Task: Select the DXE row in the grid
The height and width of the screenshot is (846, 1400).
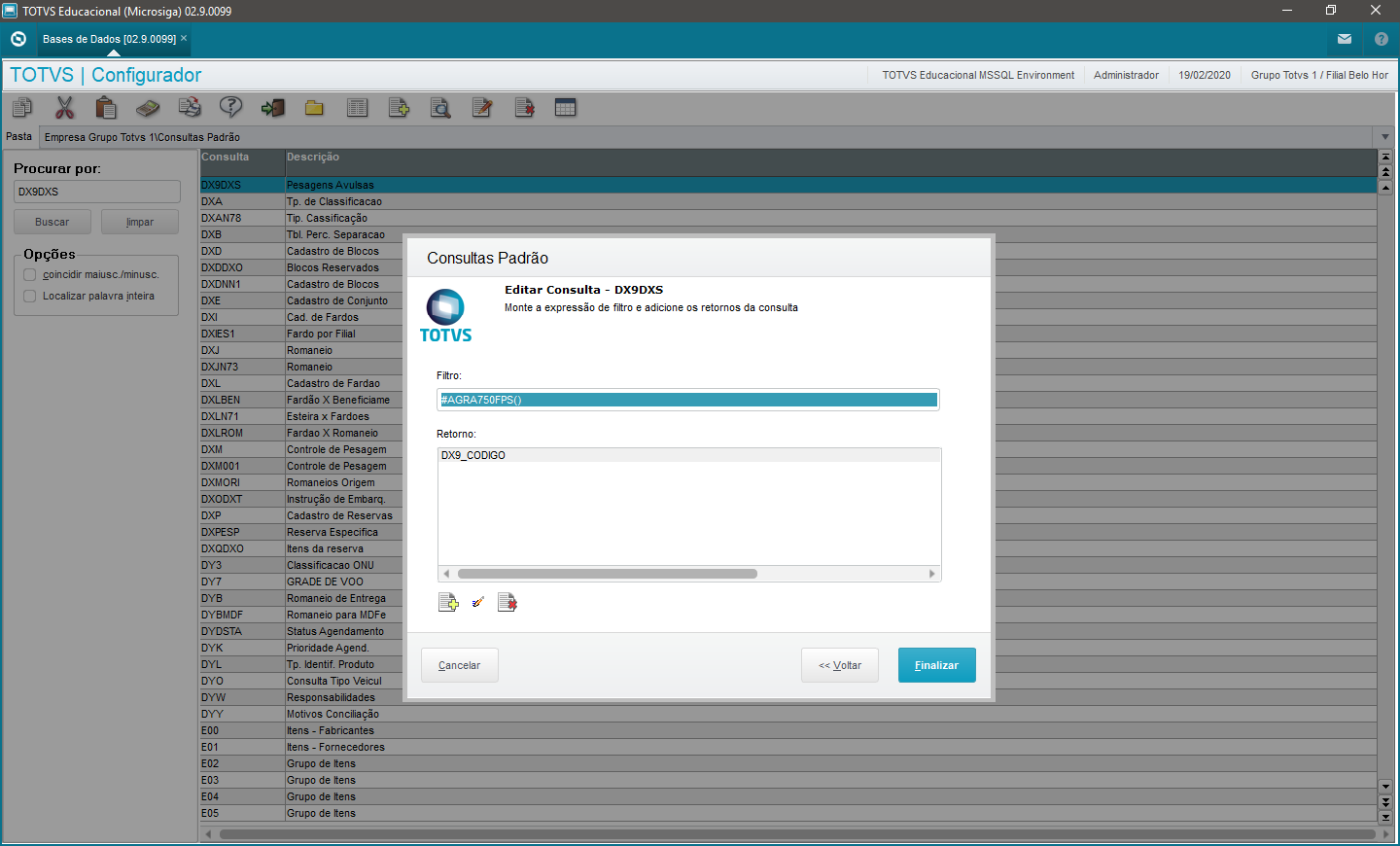Action: 787,300
